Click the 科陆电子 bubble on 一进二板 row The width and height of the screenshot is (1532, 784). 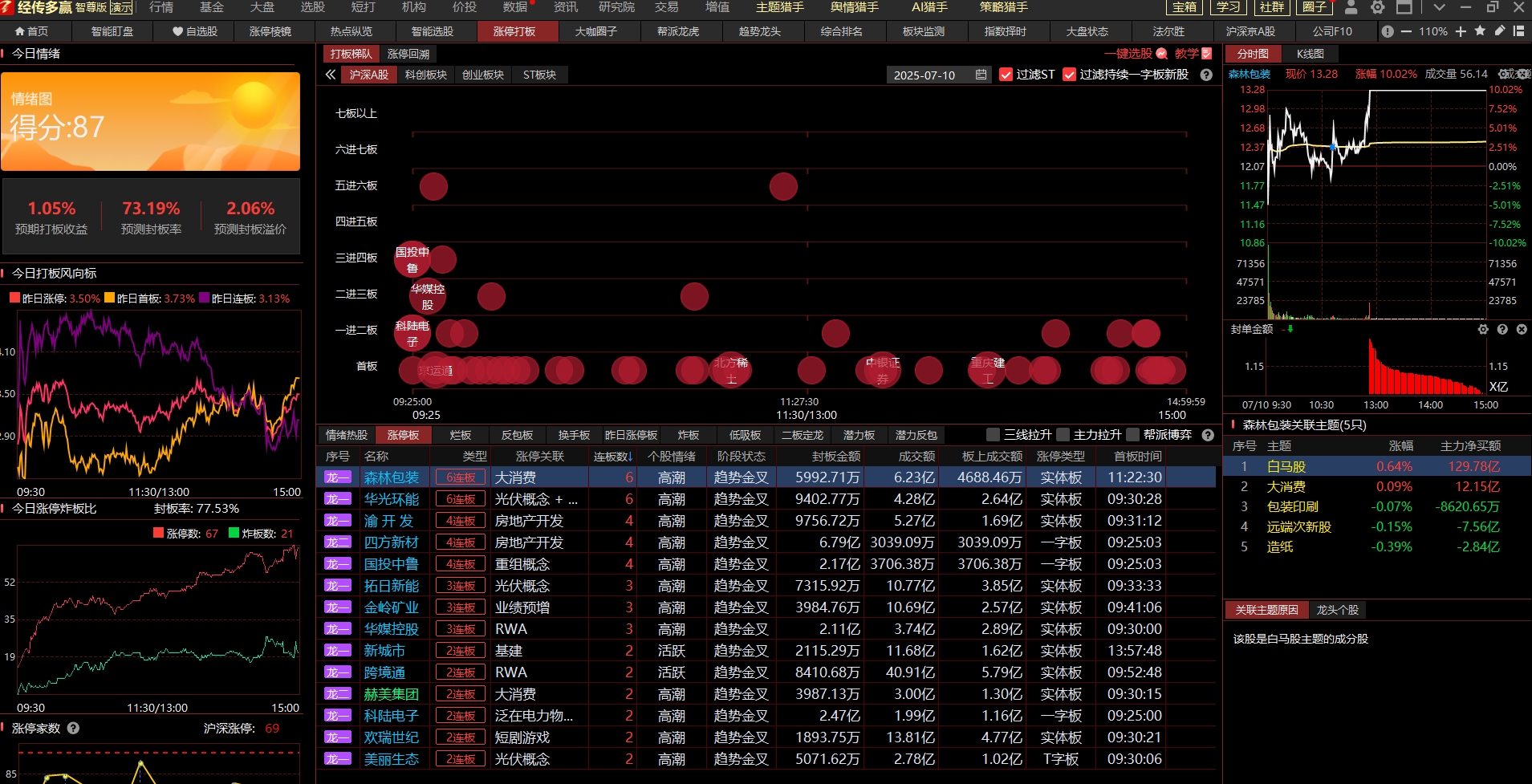pyautogui.click(x=412, y=333)
